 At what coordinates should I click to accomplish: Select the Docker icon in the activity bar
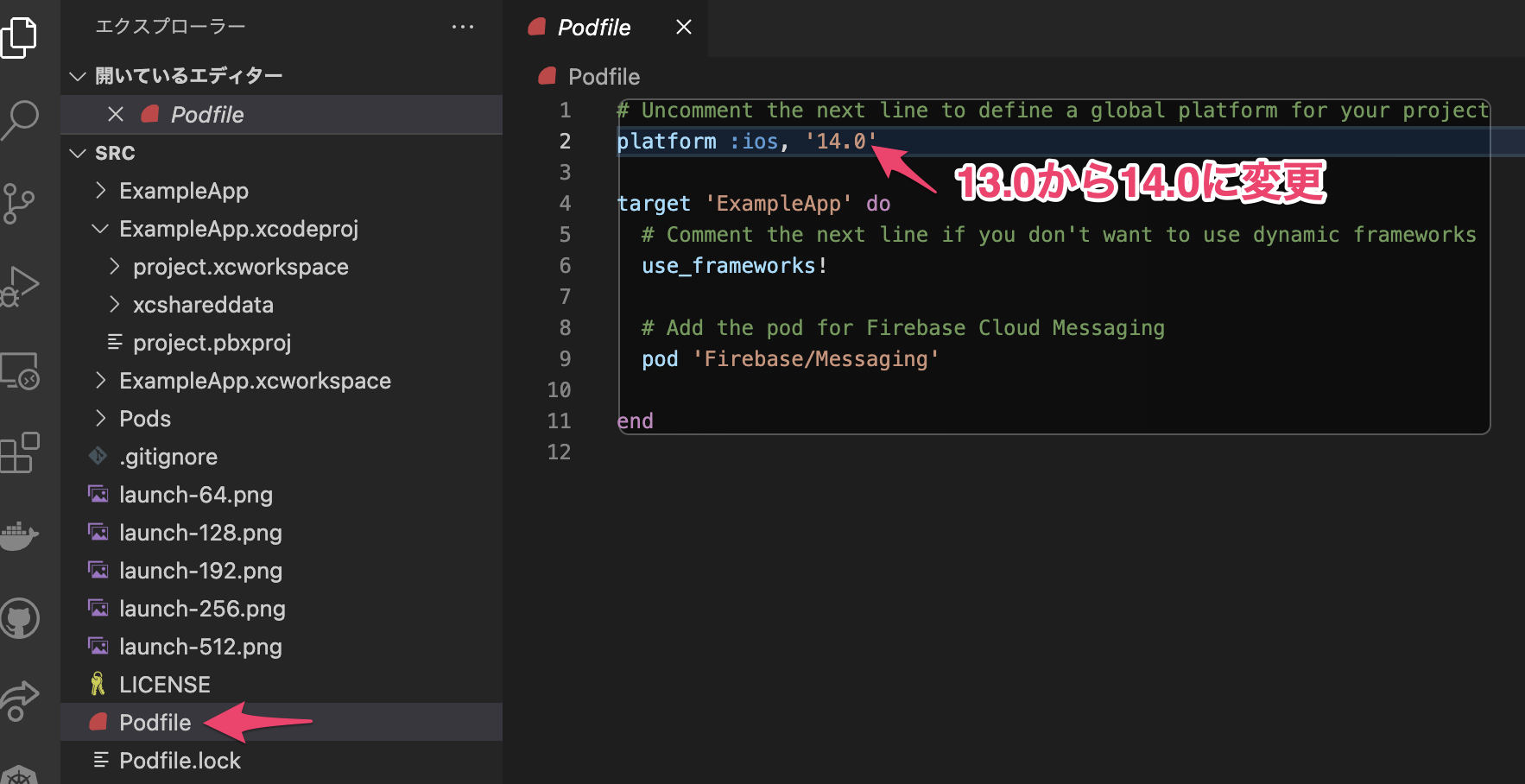click(21, 535)
